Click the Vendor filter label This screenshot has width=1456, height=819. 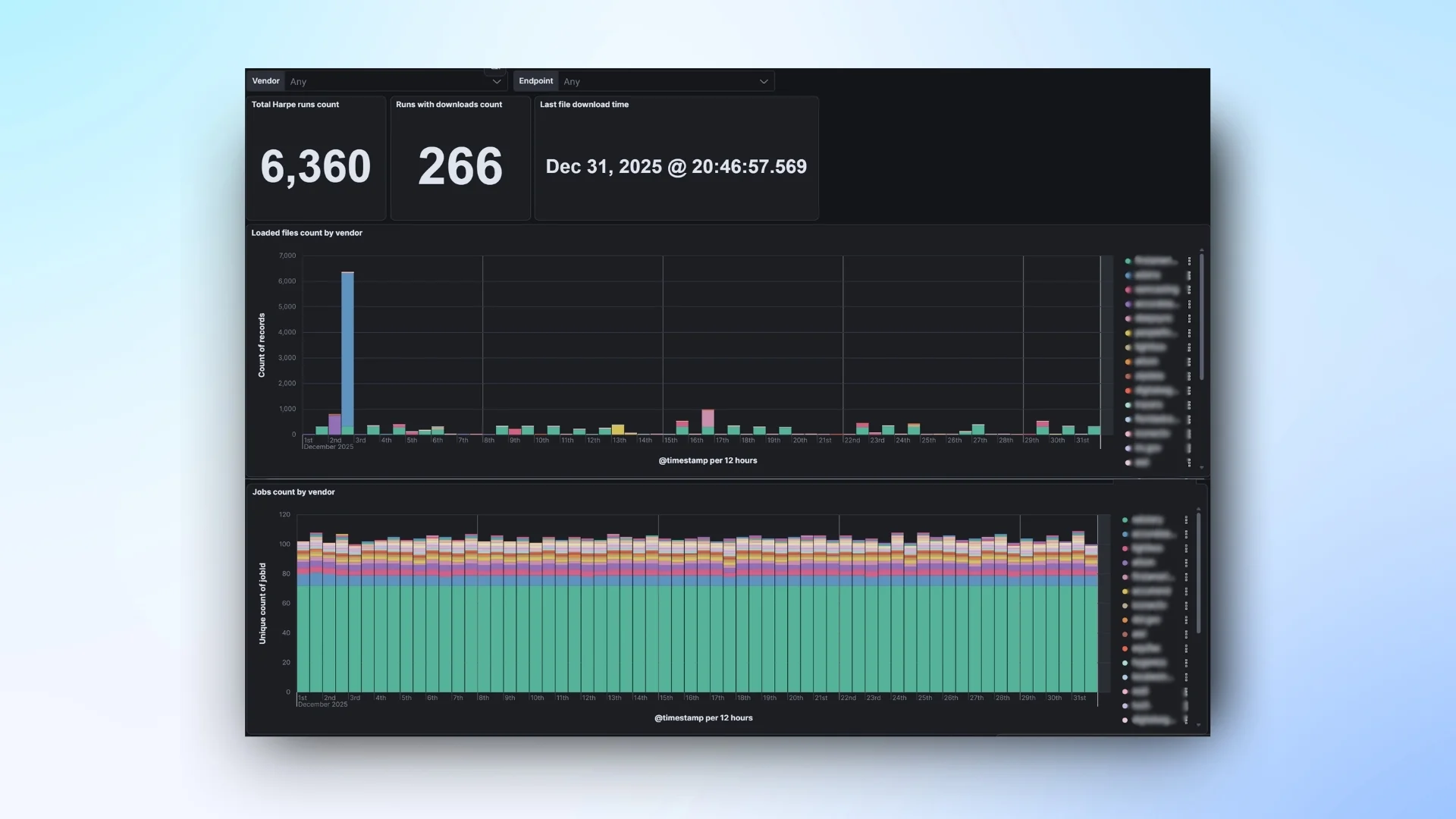click(x=265, y=81)
